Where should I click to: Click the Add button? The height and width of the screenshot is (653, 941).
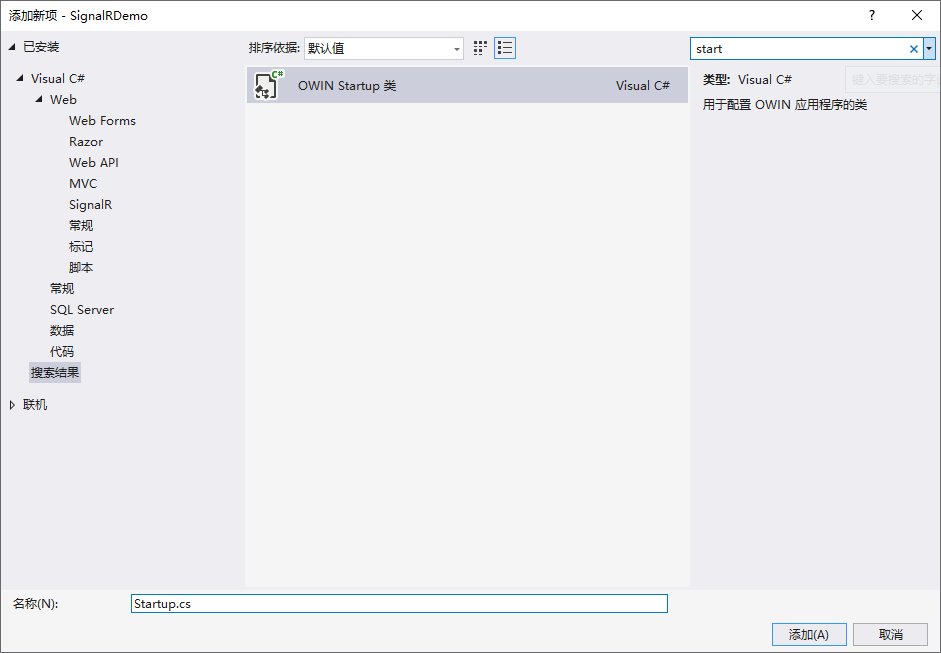808,634
